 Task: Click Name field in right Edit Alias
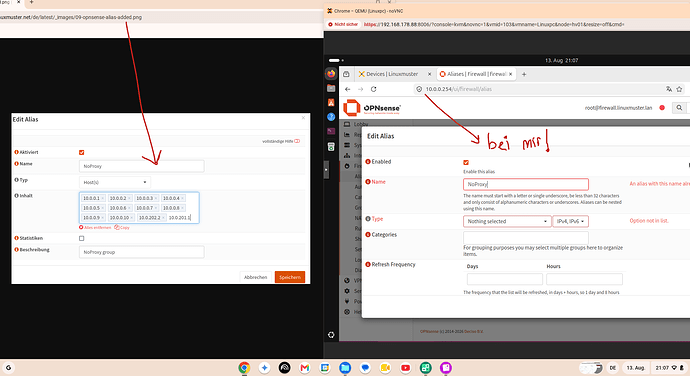526,184
